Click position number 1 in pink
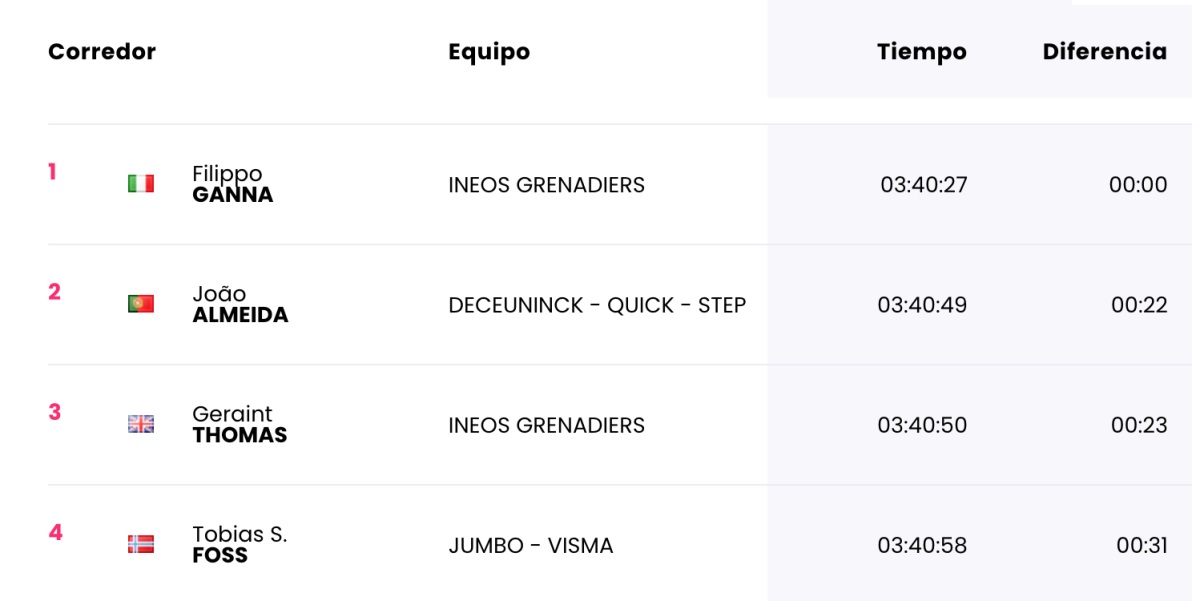 coord(52,172)
